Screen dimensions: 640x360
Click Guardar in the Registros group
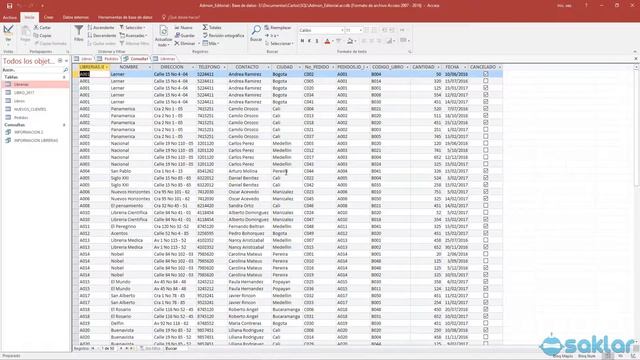(x=185, y=36)
